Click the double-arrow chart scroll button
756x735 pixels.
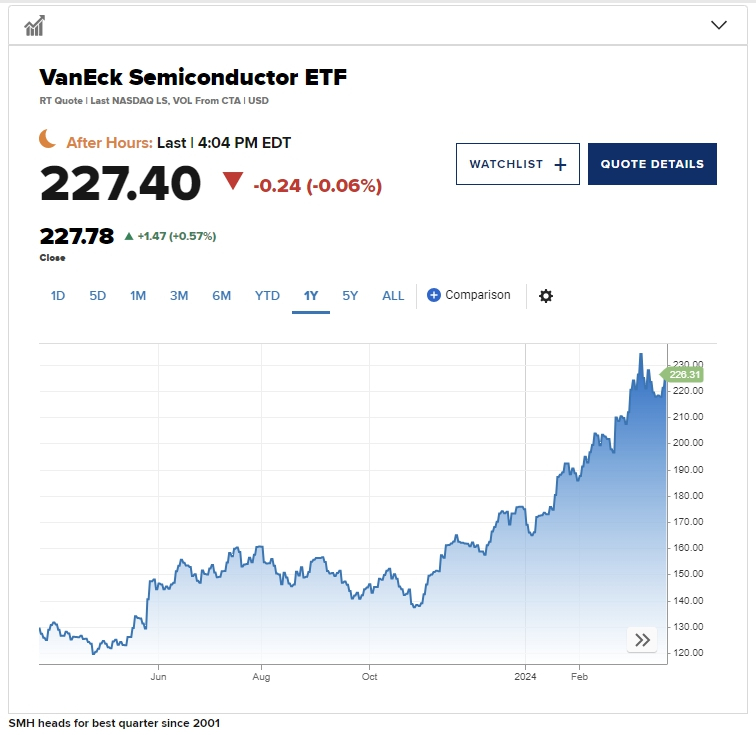[642, 640]
